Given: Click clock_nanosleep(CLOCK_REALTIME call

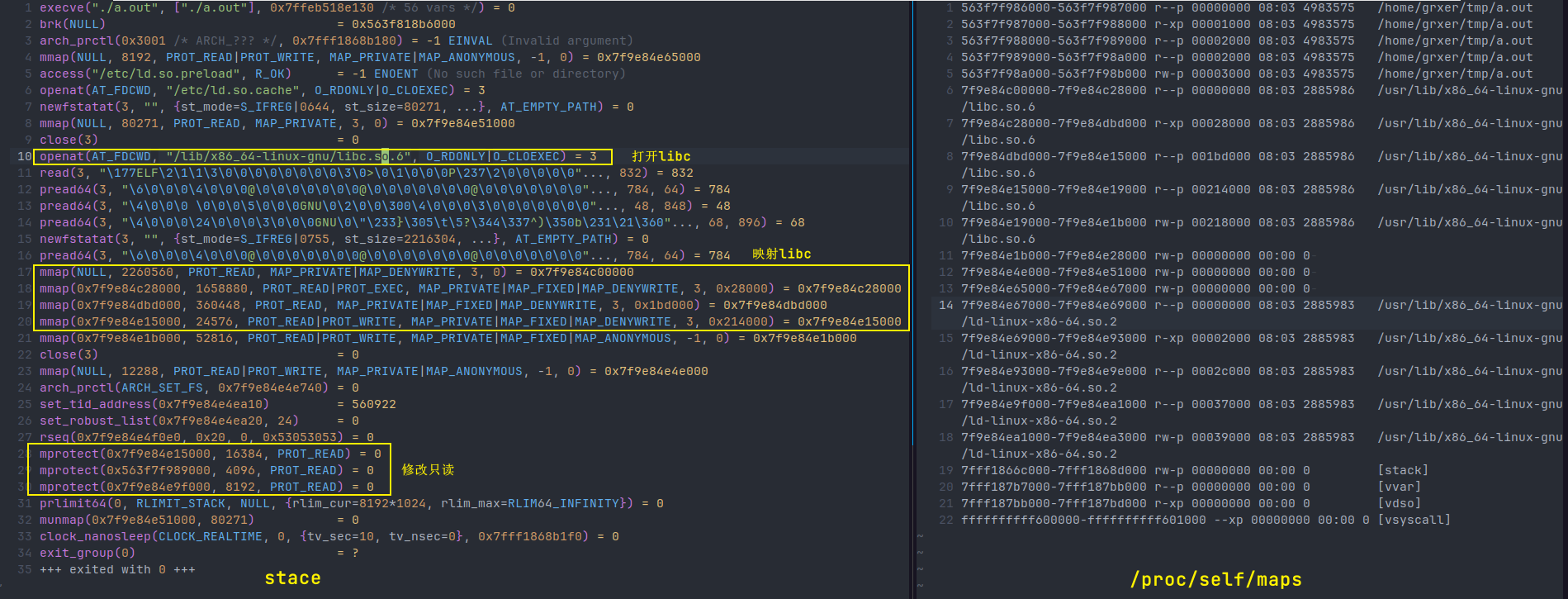Looking at the screenshot, I should tap(329, 536).
